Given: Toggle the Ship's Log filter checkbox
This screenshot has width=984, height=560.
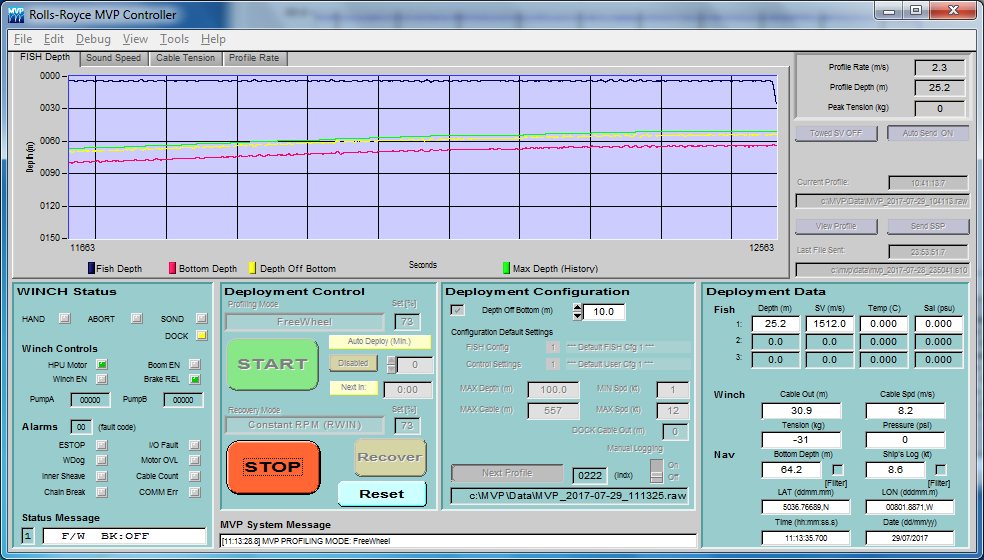Looking at the screenshot, I should (940, 469).
